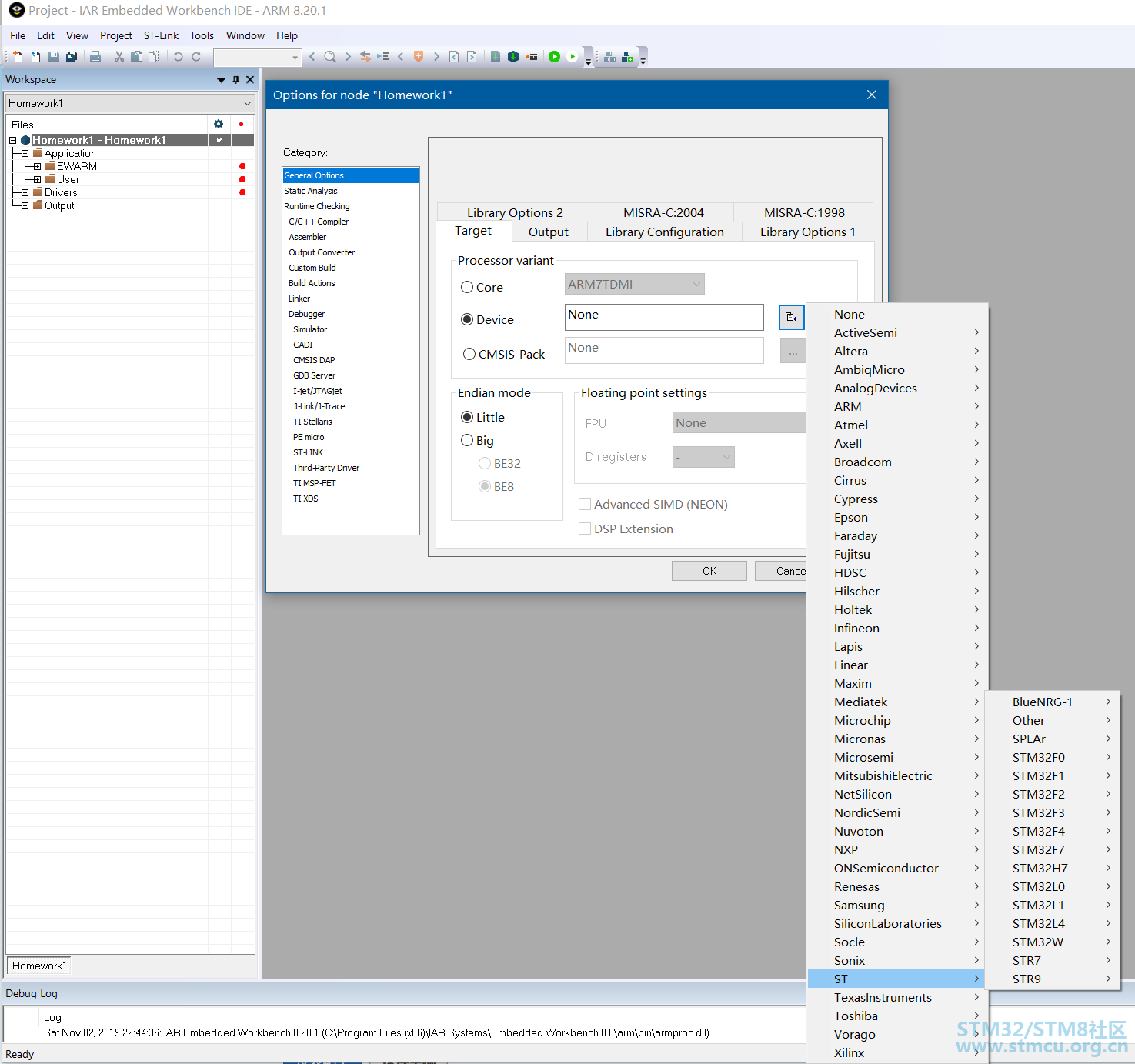
Task: Select the Core radio button
Action: (x=467, y=287)
